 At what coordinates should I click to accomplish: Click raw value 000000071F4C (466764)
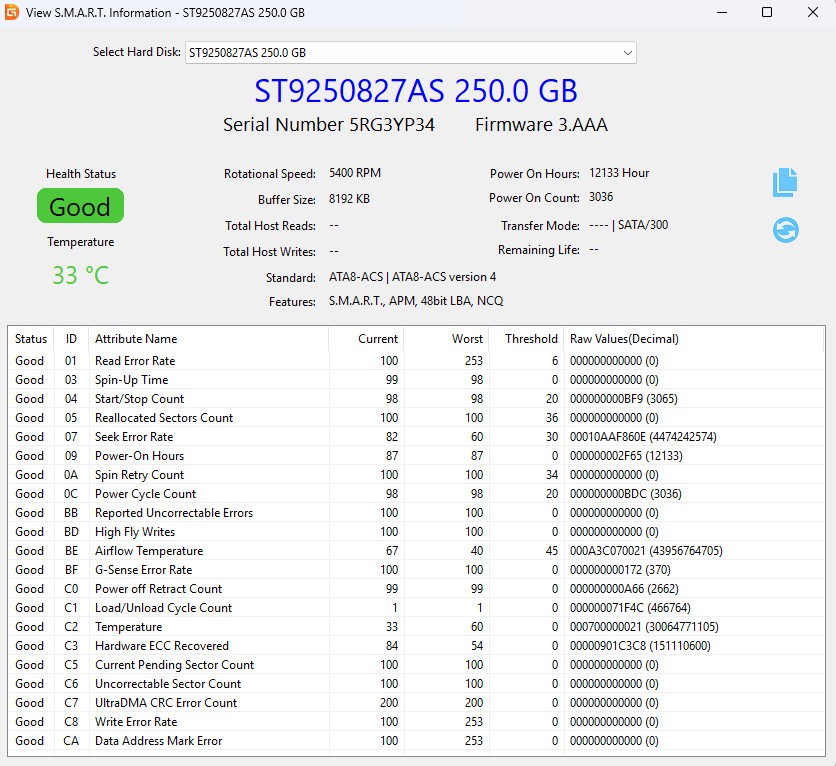[x=630, y=608]
